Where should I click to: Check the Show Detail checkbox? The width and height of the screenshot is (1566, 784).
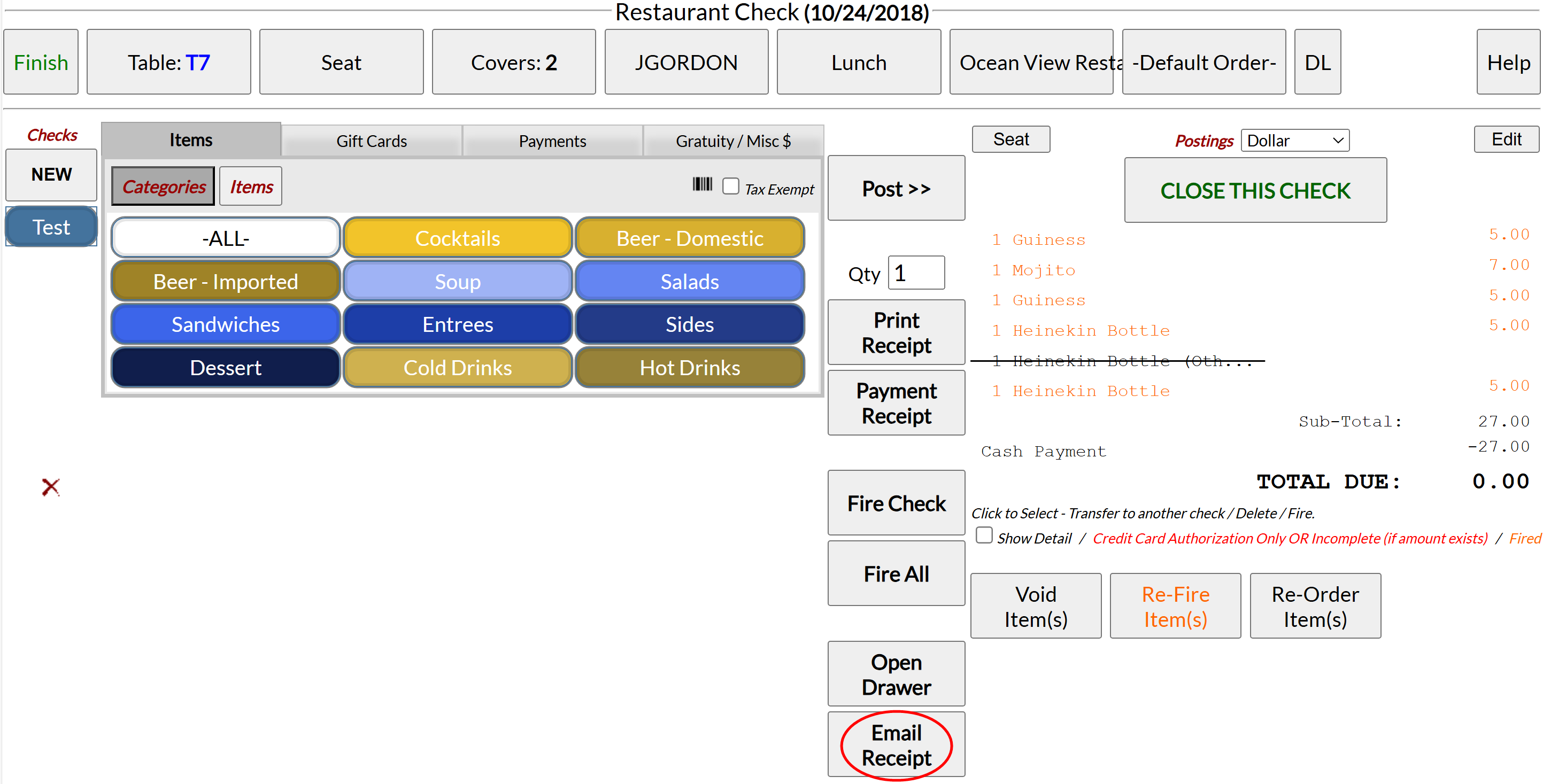point(984,535)
